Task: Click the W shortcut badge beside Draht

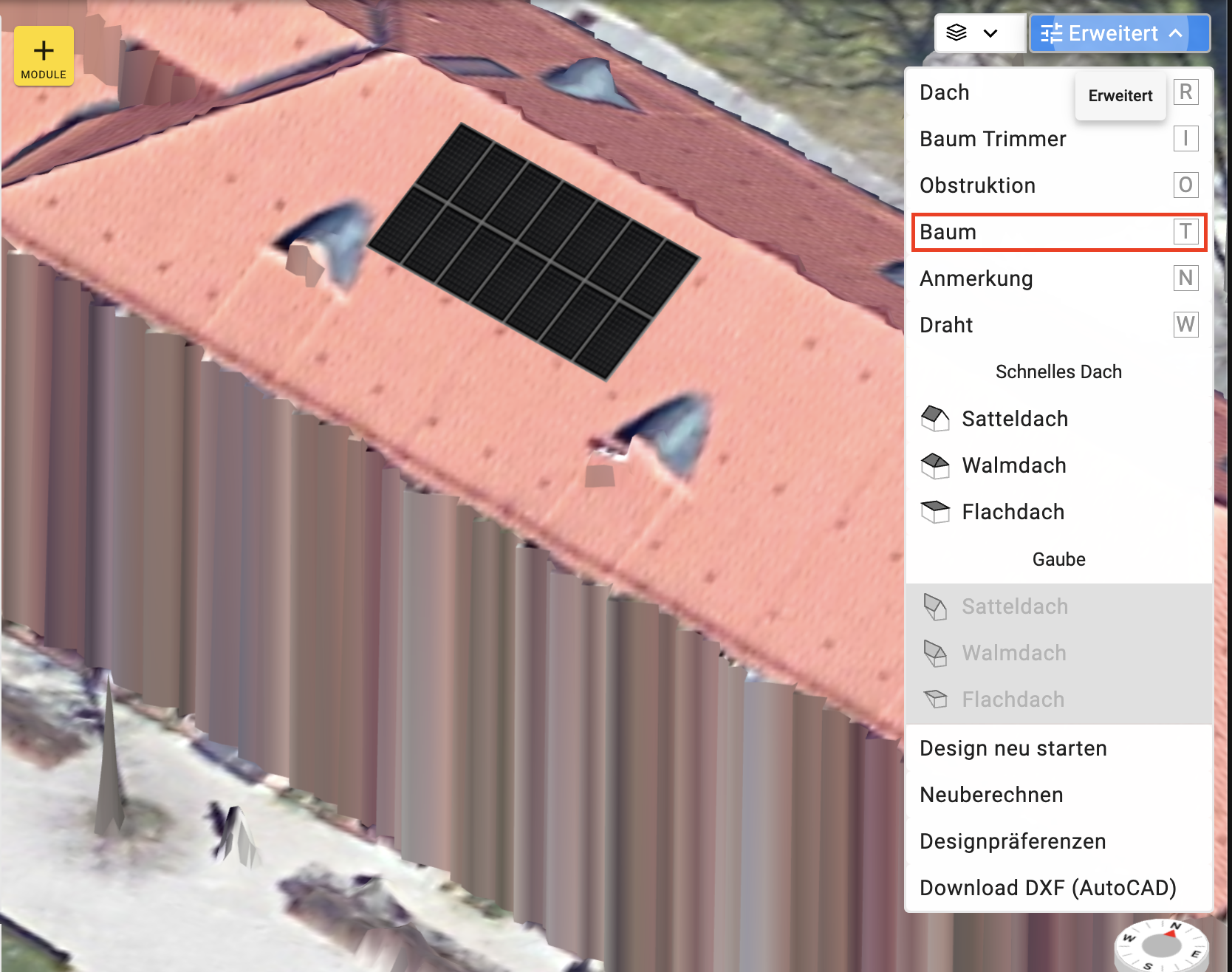Action: click(x=1185, y=325)
